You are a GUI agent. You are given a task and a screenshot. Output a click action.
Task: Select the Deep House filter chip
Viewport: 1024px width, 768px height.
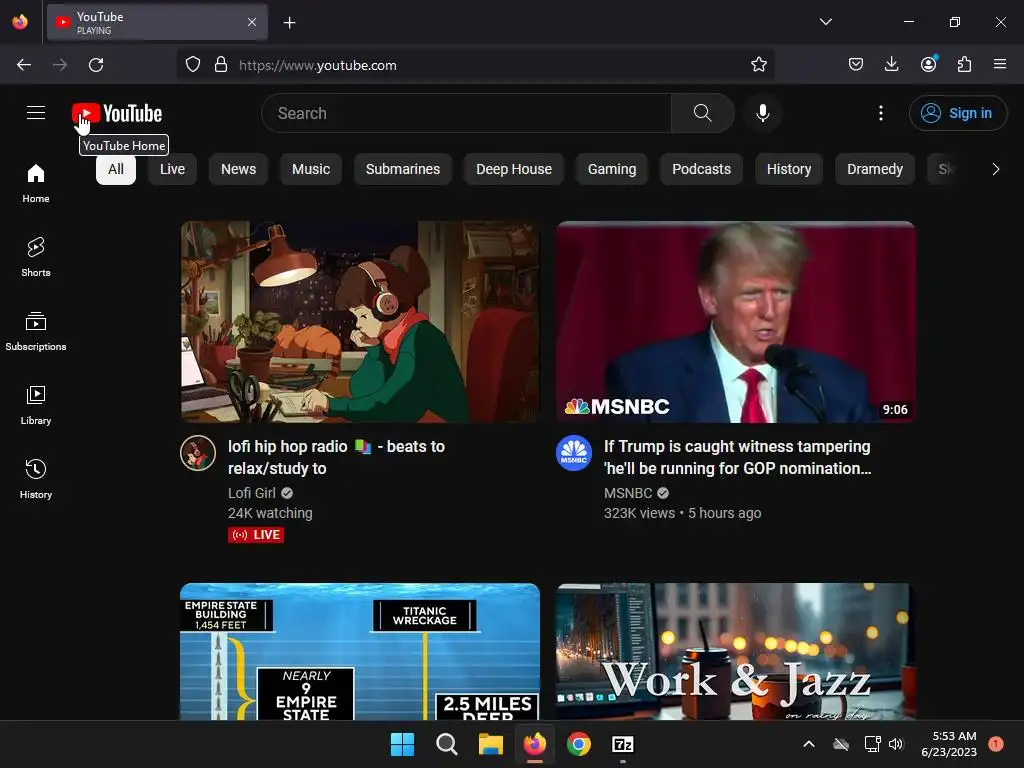click(x=514, y=169)
